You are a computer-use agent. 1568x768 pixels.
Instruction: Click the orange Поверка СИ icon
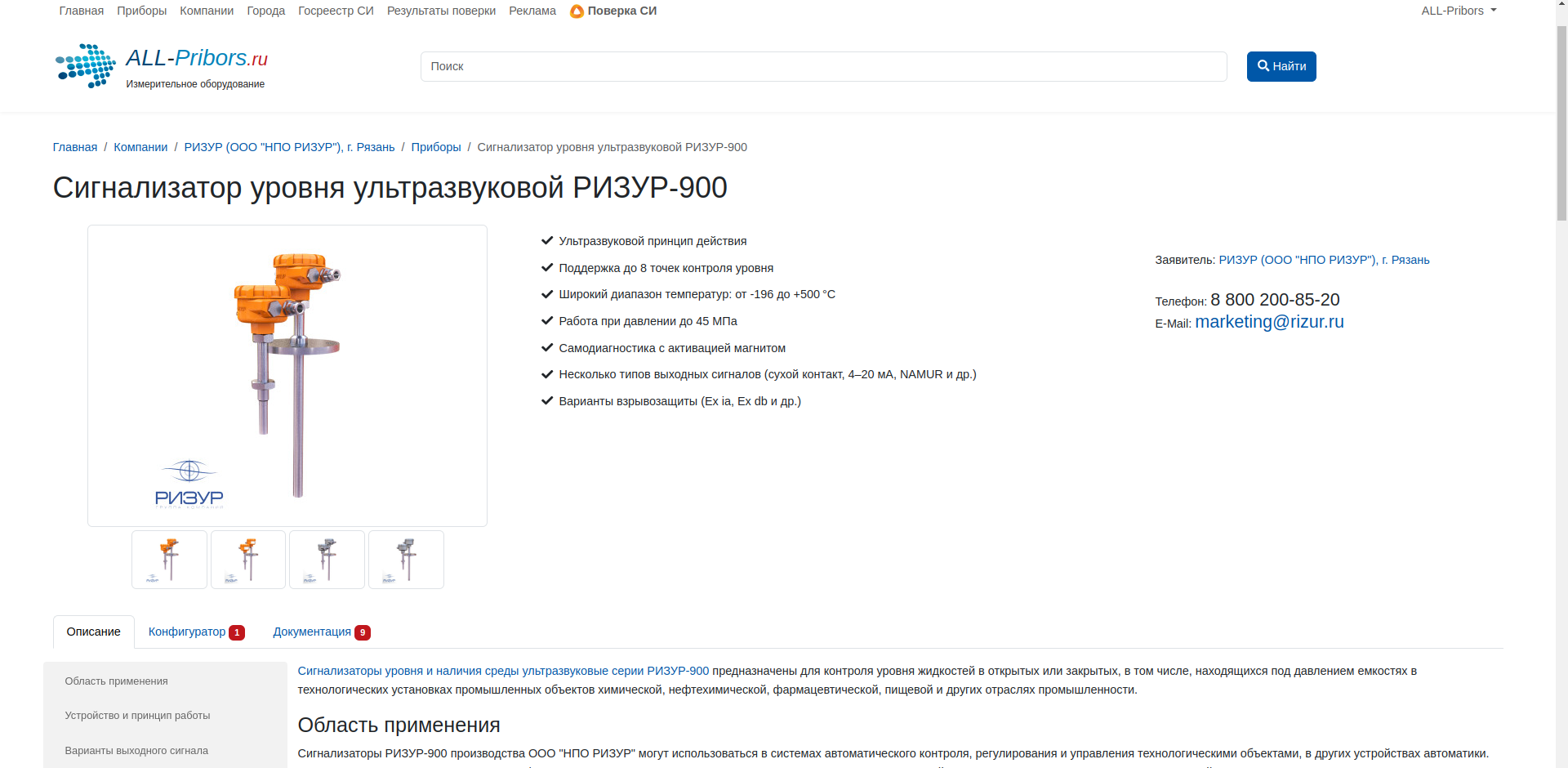point(577,11)
